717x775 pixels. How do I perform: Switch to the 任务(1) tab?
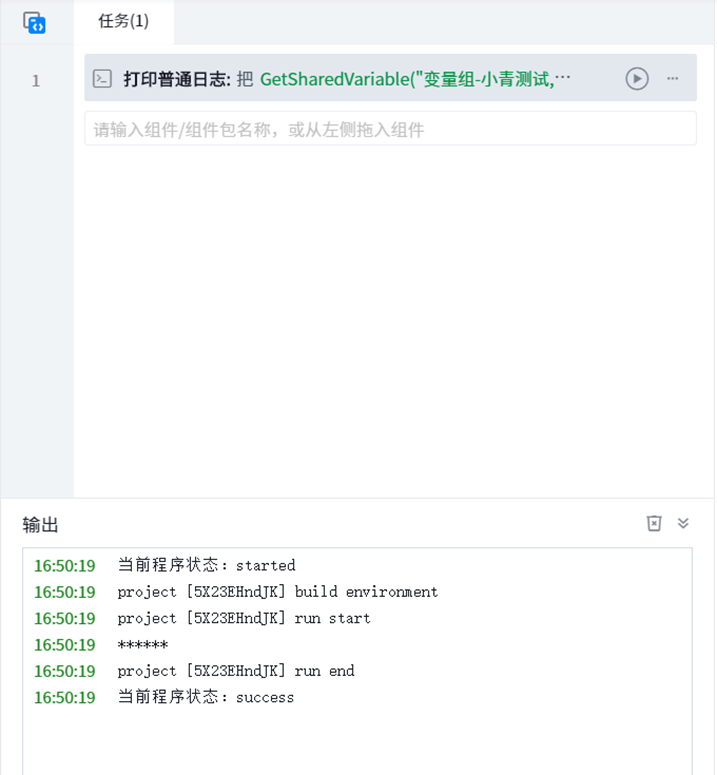pyautogui.click(x=123, y=21)
